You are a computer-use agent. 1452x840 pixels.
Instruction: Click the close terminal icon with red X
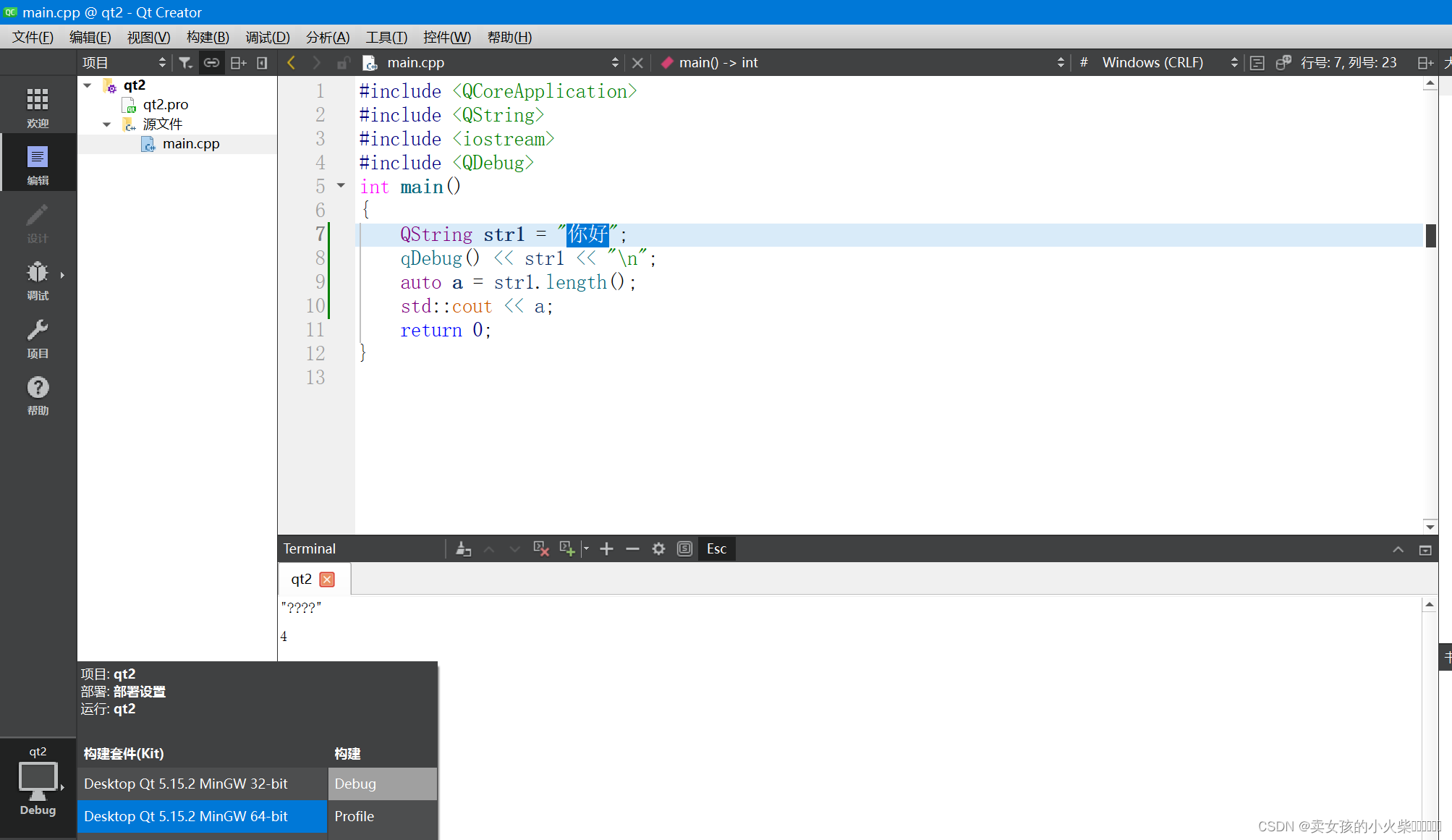(x=540, y=549)
